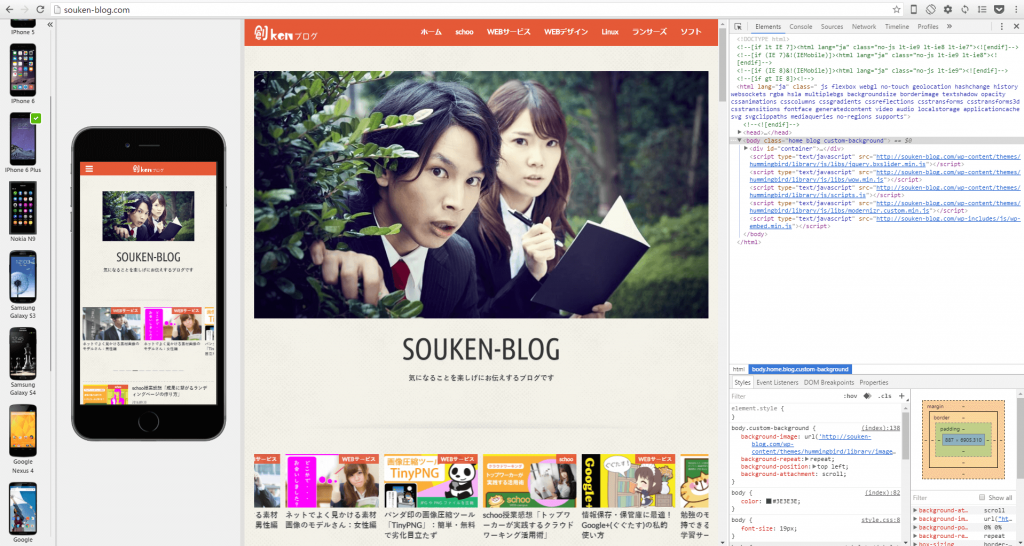Focus the Styles Filter input field
1024x546 pixels.
pyautogui.click(x=784, y=396)
